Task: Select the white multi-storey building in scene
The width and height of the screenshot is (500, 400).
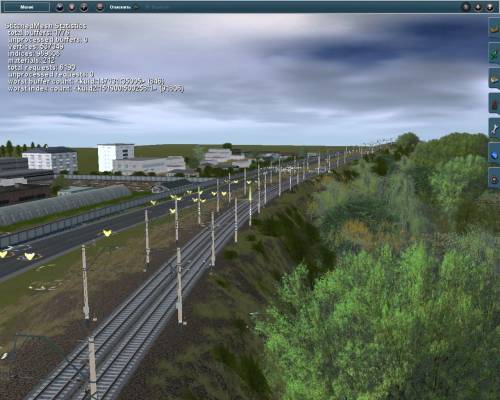Action: click(115, 156)
